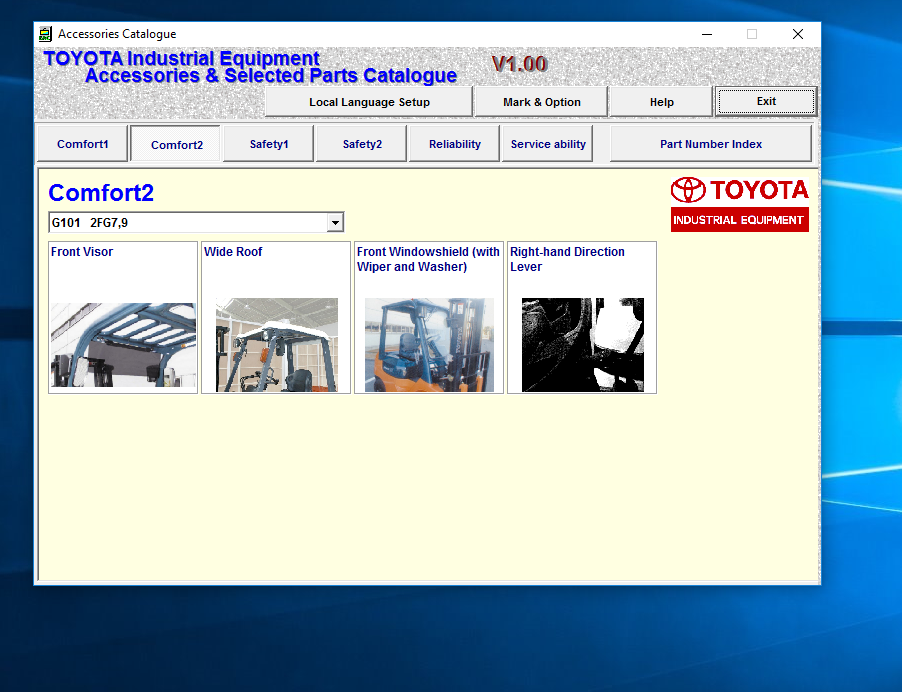Viewport: 902px width, 692px height.
Task: Click the Right-hand Direction Lever title
Action: point(567,259)
